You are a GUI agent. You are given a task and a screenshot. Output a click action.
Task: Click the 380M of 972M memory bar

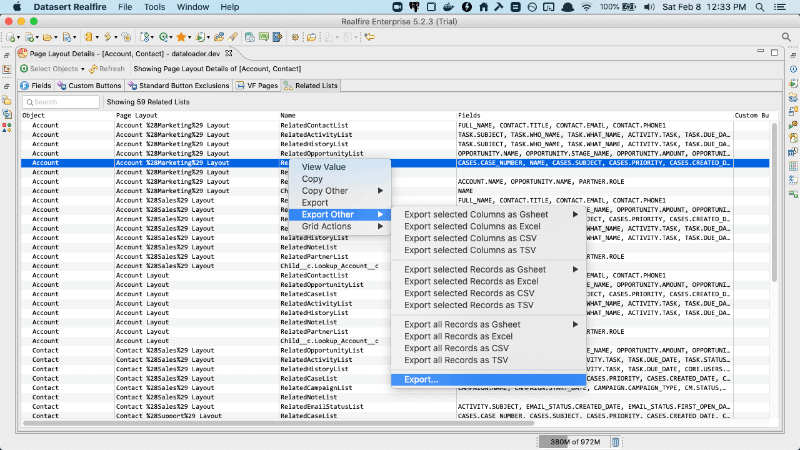click(574, 442)
